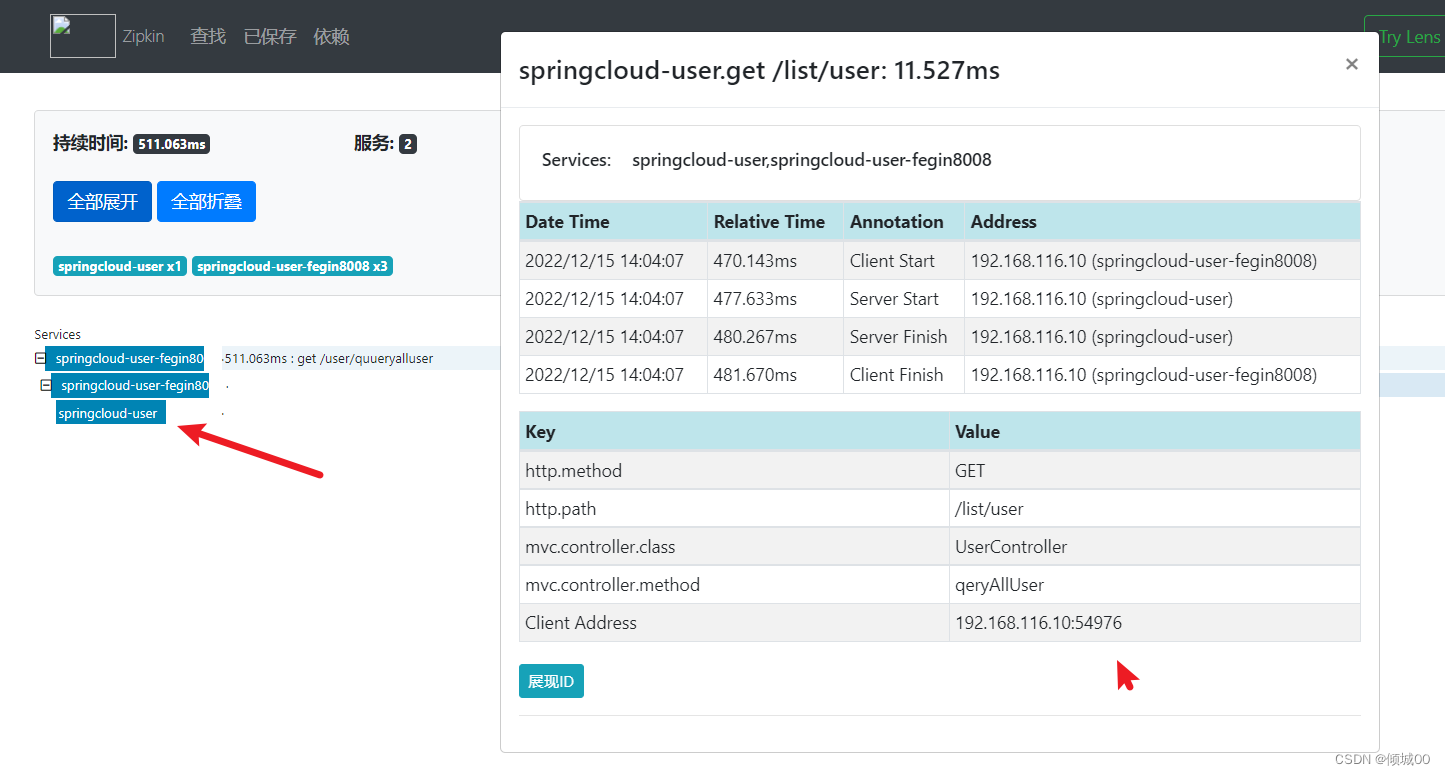Select the nested springcloud-user-fegin8008 span
1445x775 pixels.
(x=130, y=385)
